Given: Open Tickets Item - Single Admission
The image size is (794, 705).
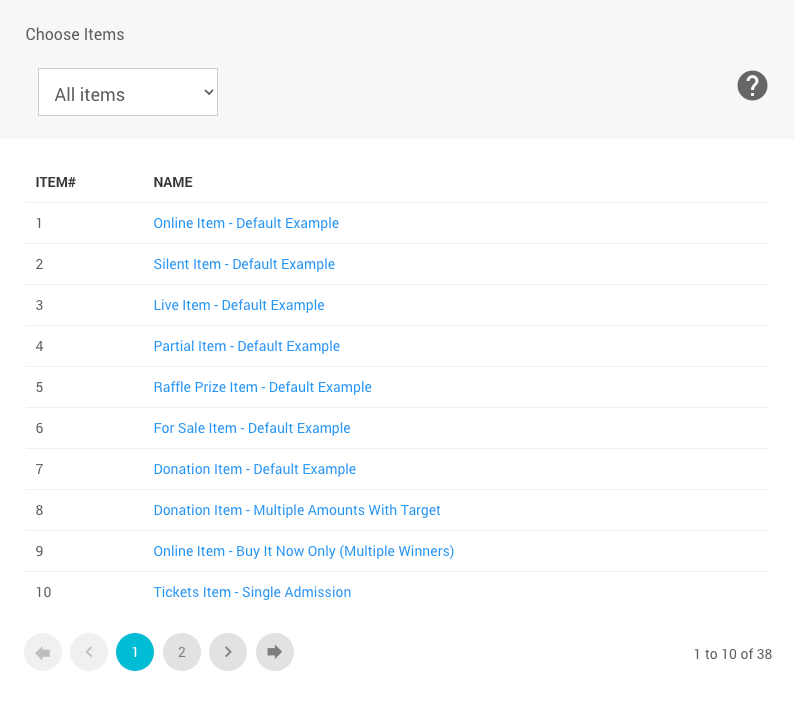Looking at the screenshot, I should click(x=252, y=592).
